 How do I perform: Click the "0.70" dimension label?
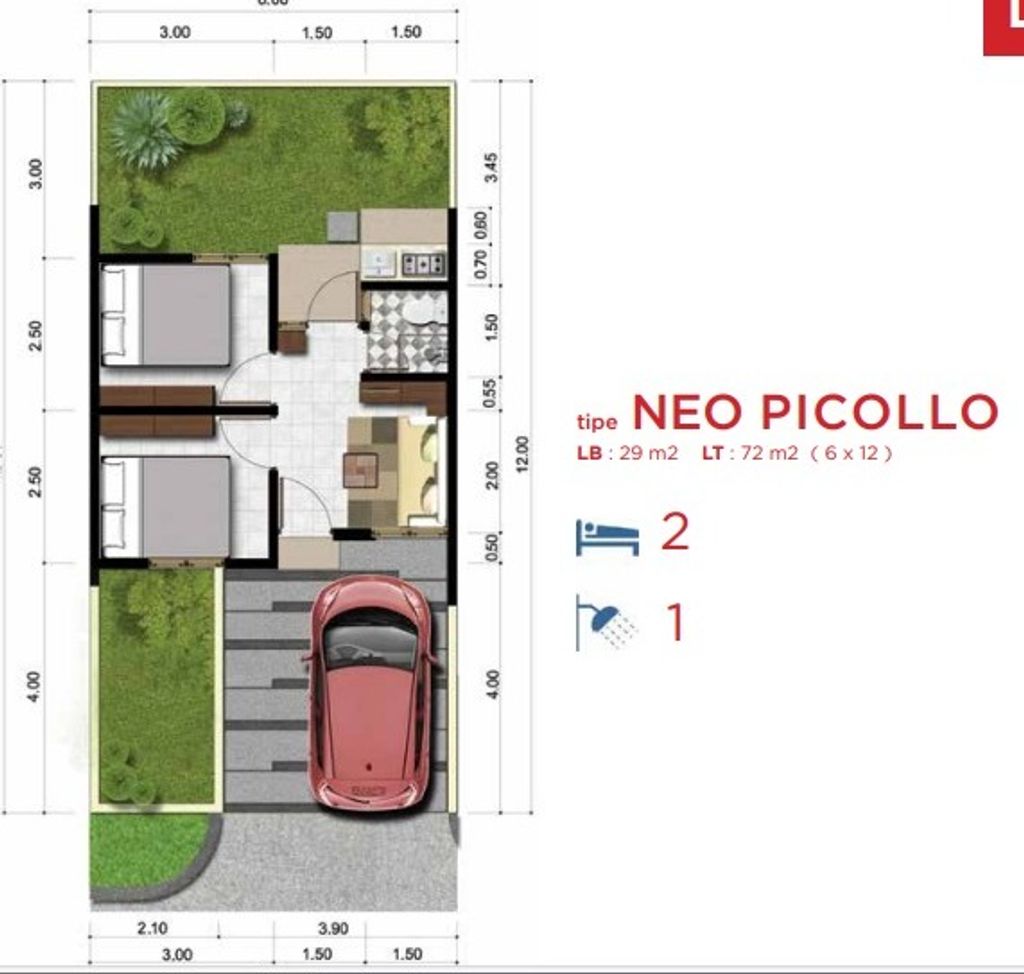[481, 264]
